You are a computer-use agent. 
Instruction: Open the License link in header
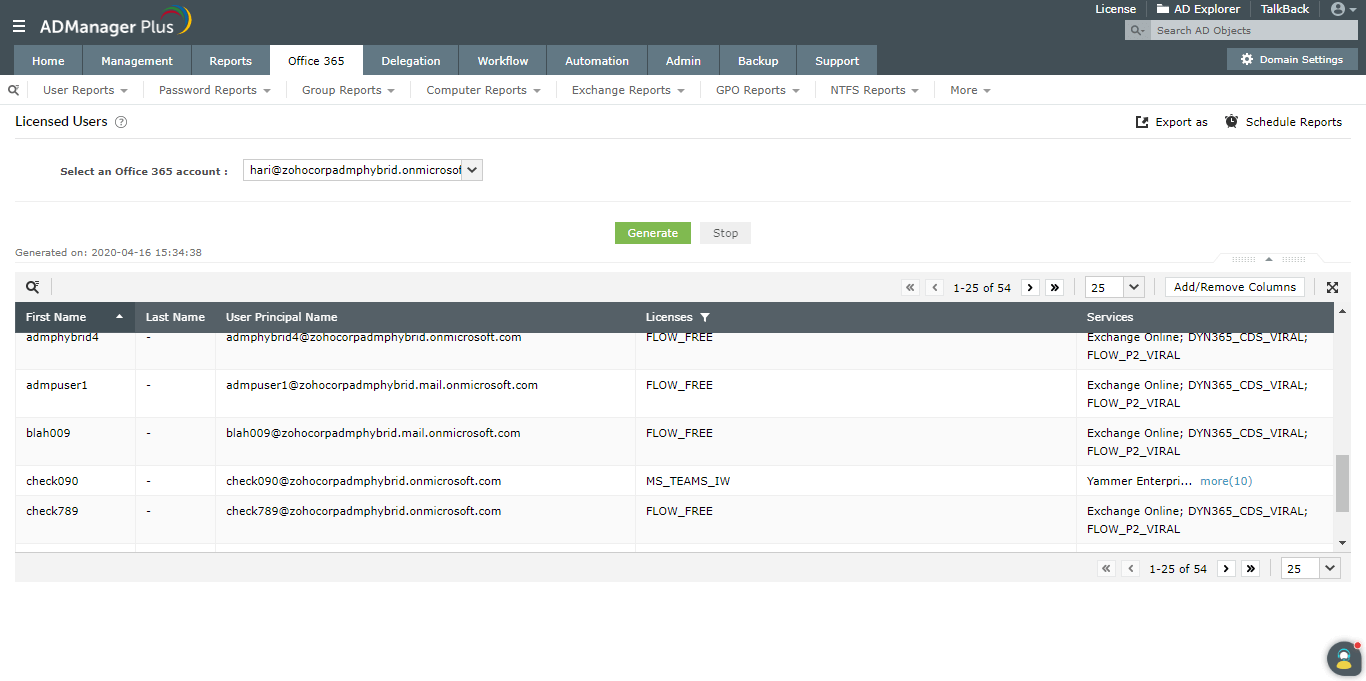pos(1115,9)
